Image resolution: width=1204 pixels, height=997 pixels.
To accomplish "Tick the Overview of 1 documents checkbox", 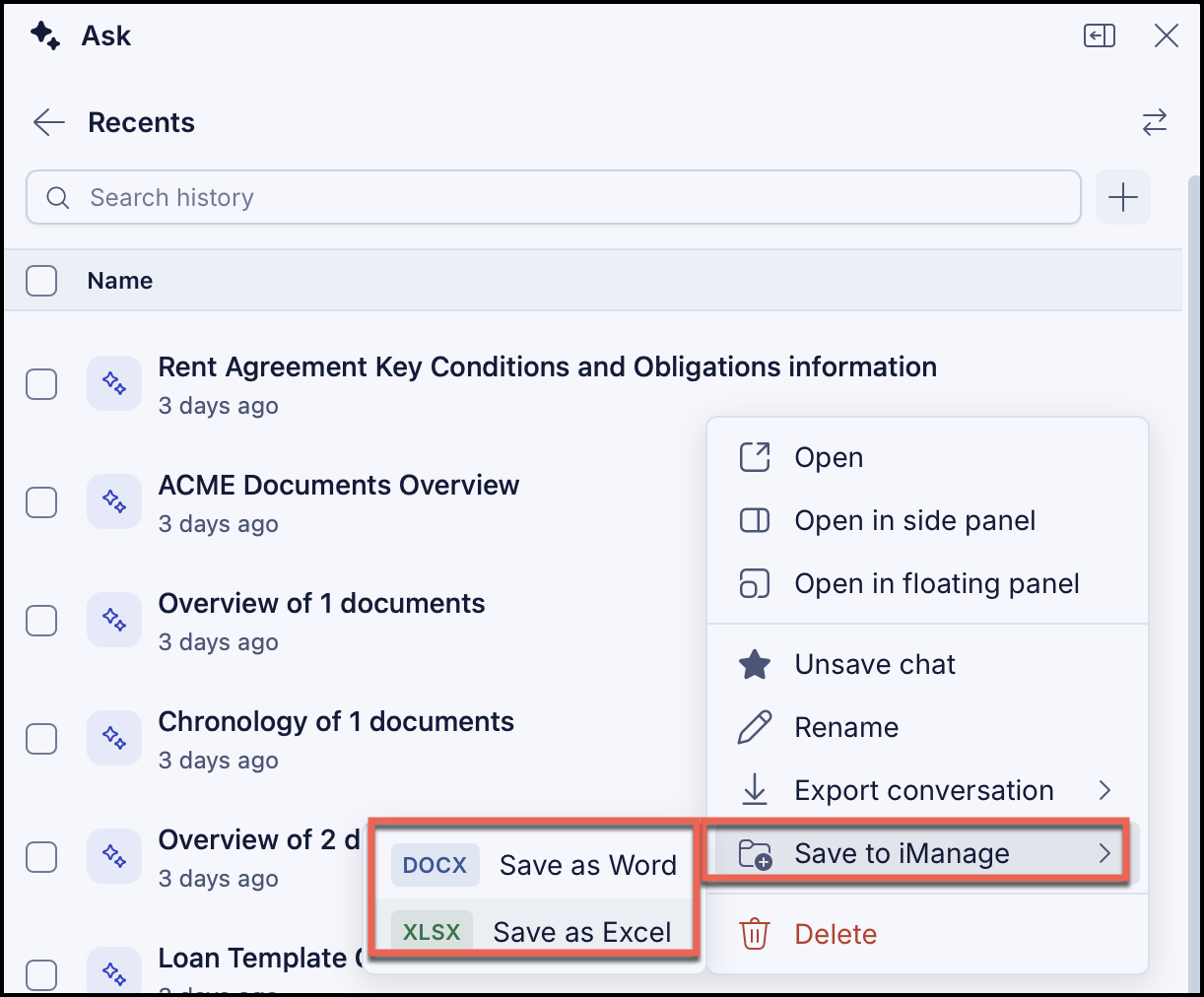I will 41,621.
